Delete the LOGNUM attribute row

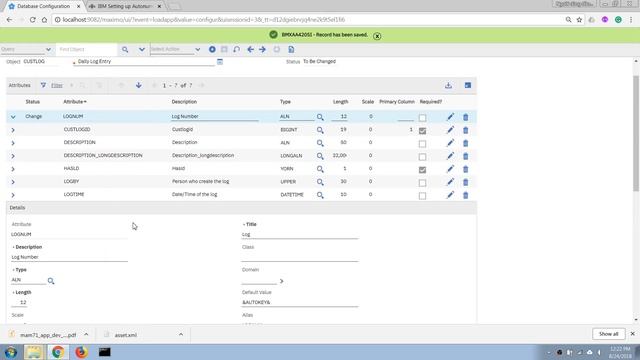pos(466,117)
